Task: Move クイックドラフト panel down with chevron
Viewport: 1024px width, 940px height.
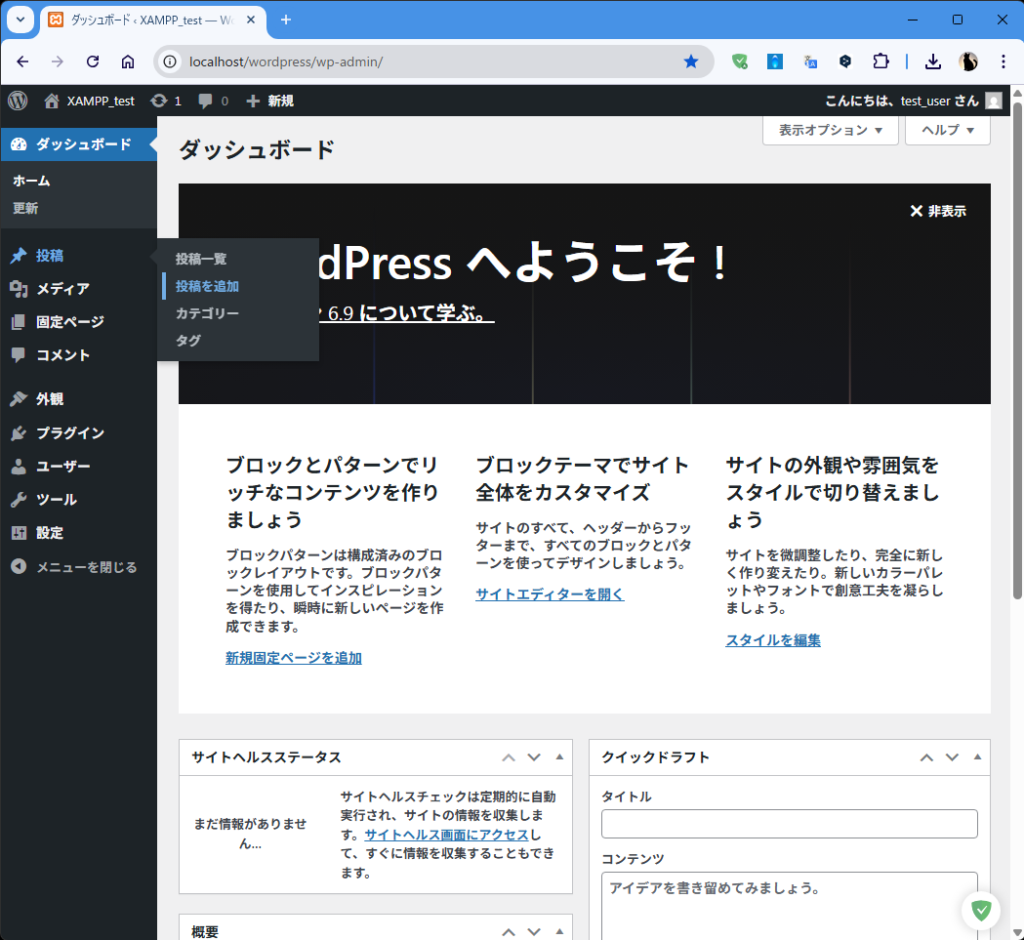Action: click(x=952, y=757)
